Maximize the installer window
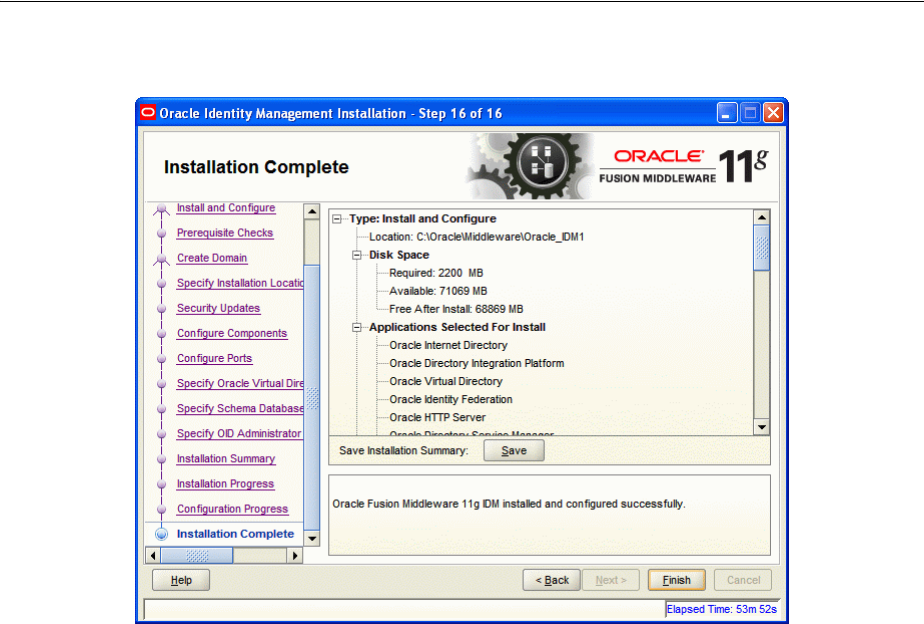The height and width of the screenshot is (624, 924). [750, 113]
